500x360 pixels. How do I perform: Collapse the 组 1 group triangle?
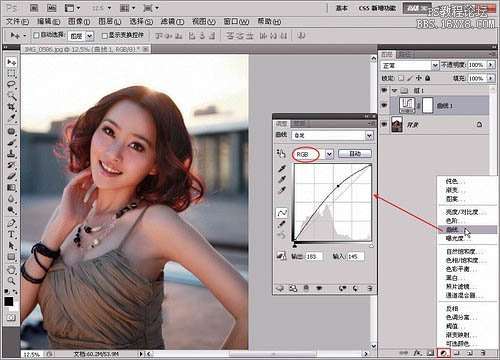point(395,90)
